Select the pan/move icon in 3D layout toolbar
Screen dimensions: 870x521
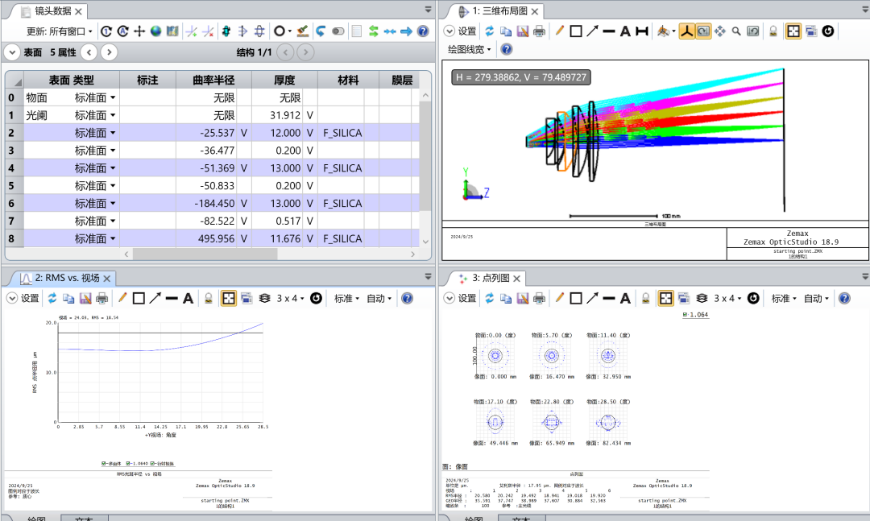point(720,31)
